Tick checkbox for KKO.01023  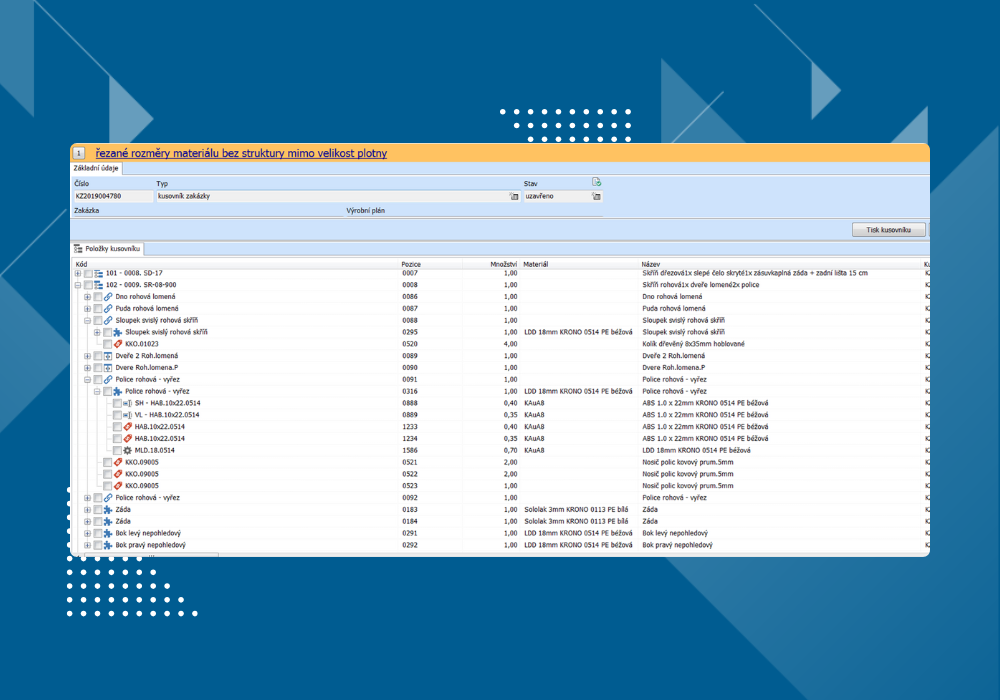(107, 344)
